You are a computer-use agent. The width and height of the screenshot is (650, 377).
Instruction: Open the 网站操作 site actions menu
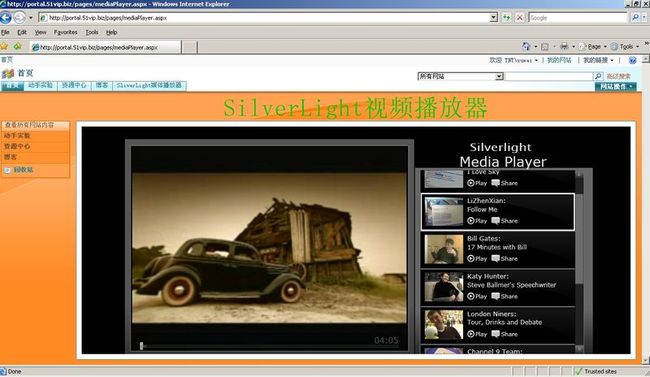616,86
